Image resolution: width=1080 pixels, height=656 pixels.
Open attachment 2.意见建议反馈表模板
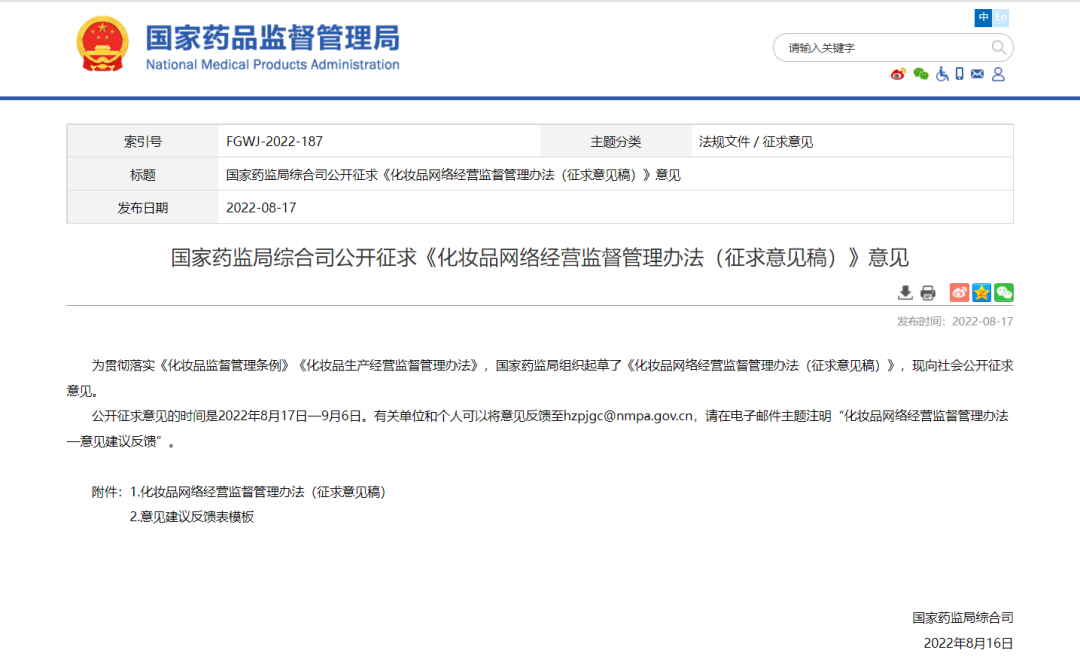tap(192, 517)
